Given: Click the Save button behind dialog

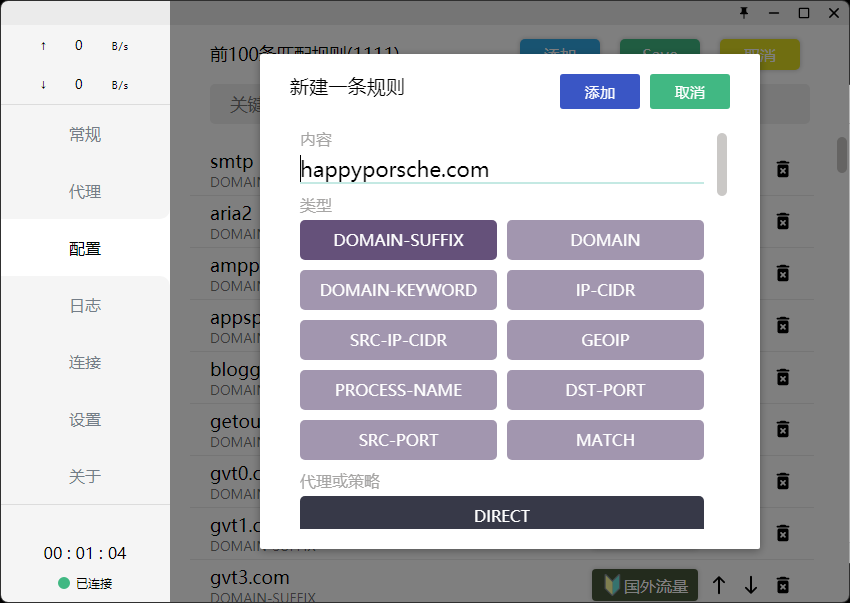Looking at the screenshot, I should tap(660, 47).
